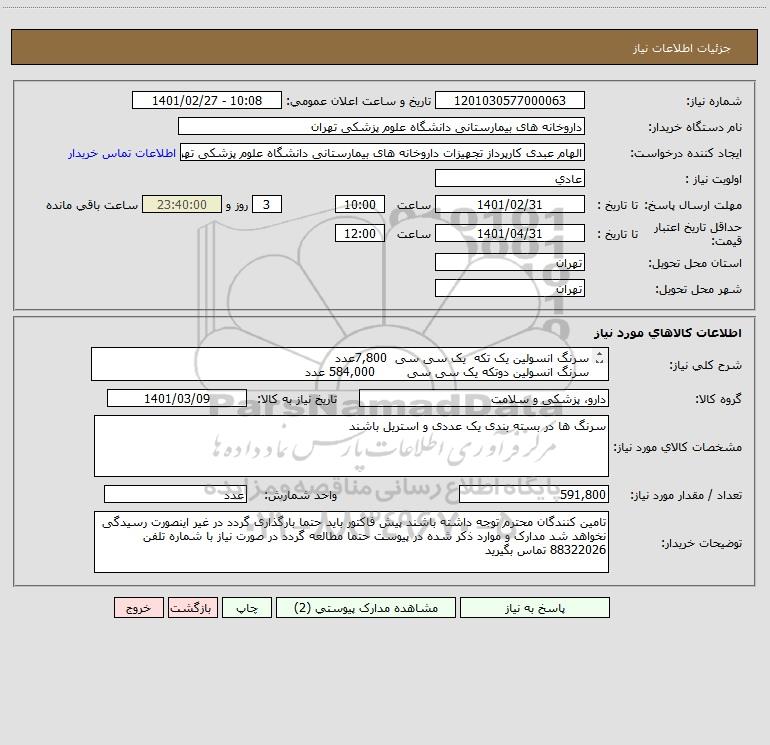This screenshot has width=770, height=745.
Task: Click the شرح کلی نیاز text area
Action: pyautogui.click(x=350, y=364)
